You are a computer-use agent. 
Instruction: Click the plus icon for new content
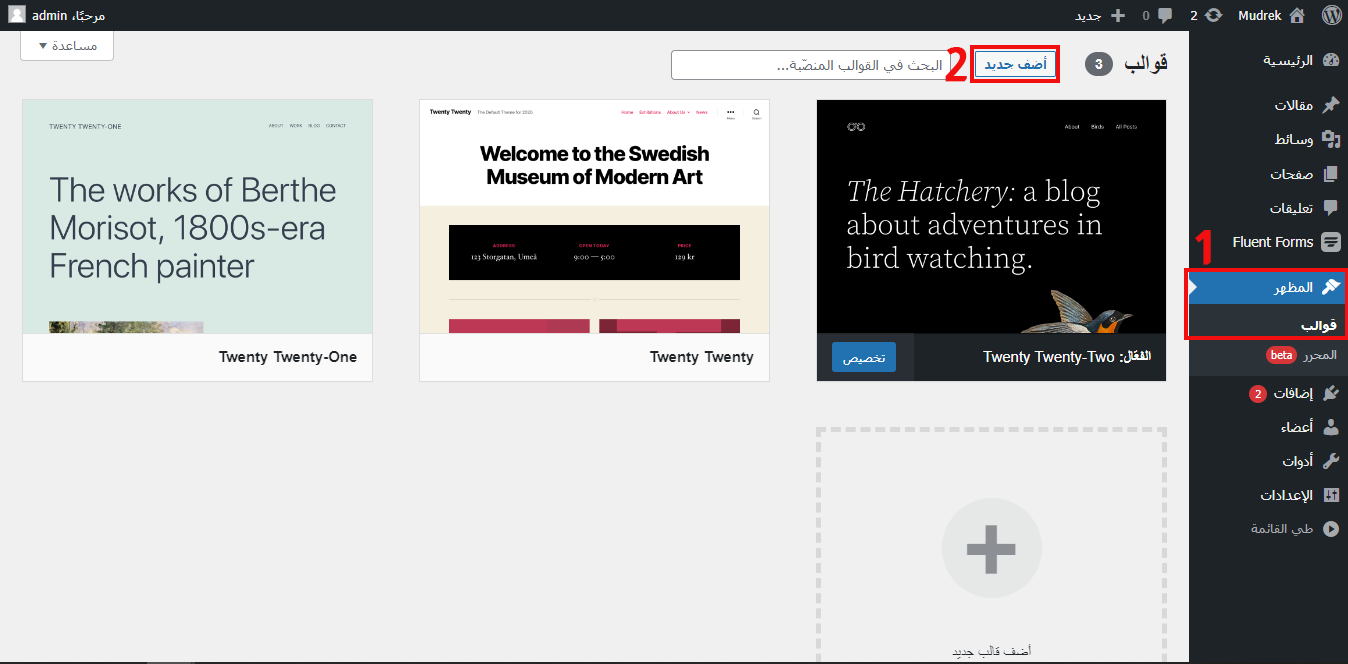pyautogui.click(x=1118, y=16)
